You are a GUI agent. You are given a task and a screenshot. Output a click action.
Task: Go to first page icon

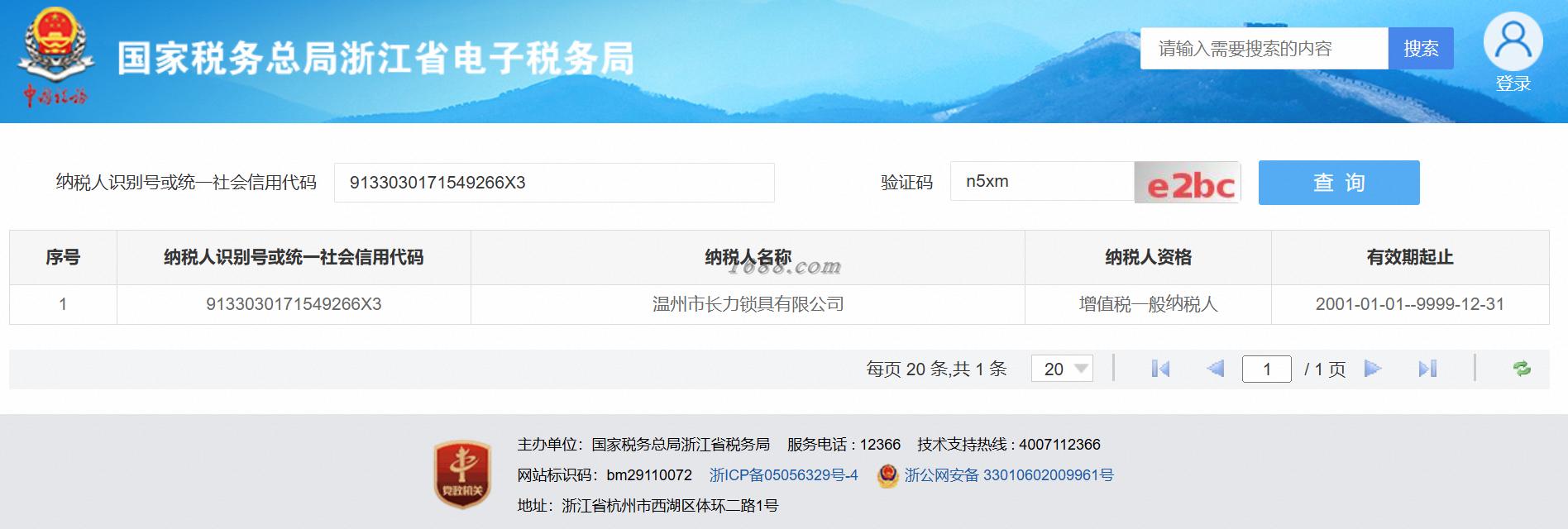tap(1160, 369)
